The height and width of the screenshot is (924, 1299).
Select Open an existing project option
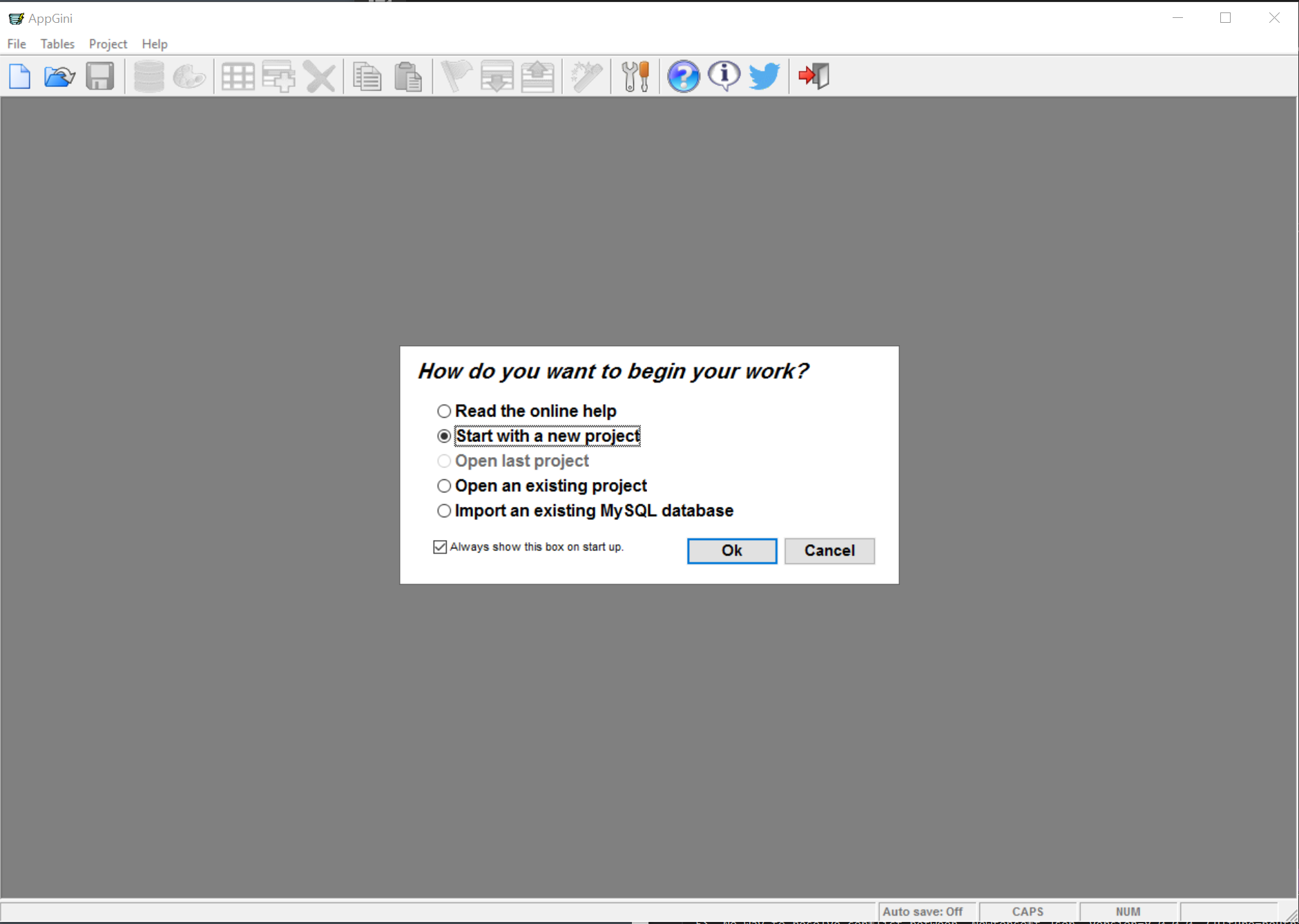click(444, 485)
